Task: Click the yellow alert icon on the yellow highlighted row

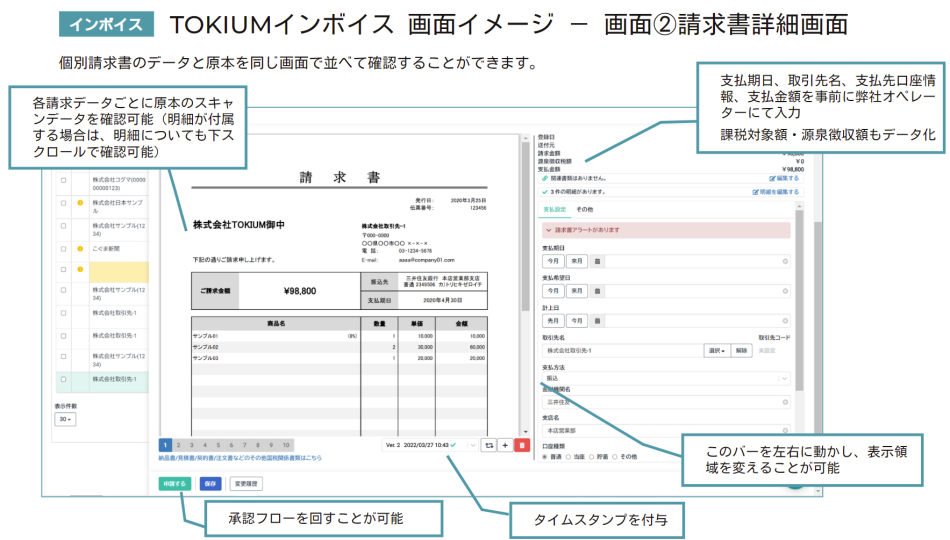Action: (80, 269)
